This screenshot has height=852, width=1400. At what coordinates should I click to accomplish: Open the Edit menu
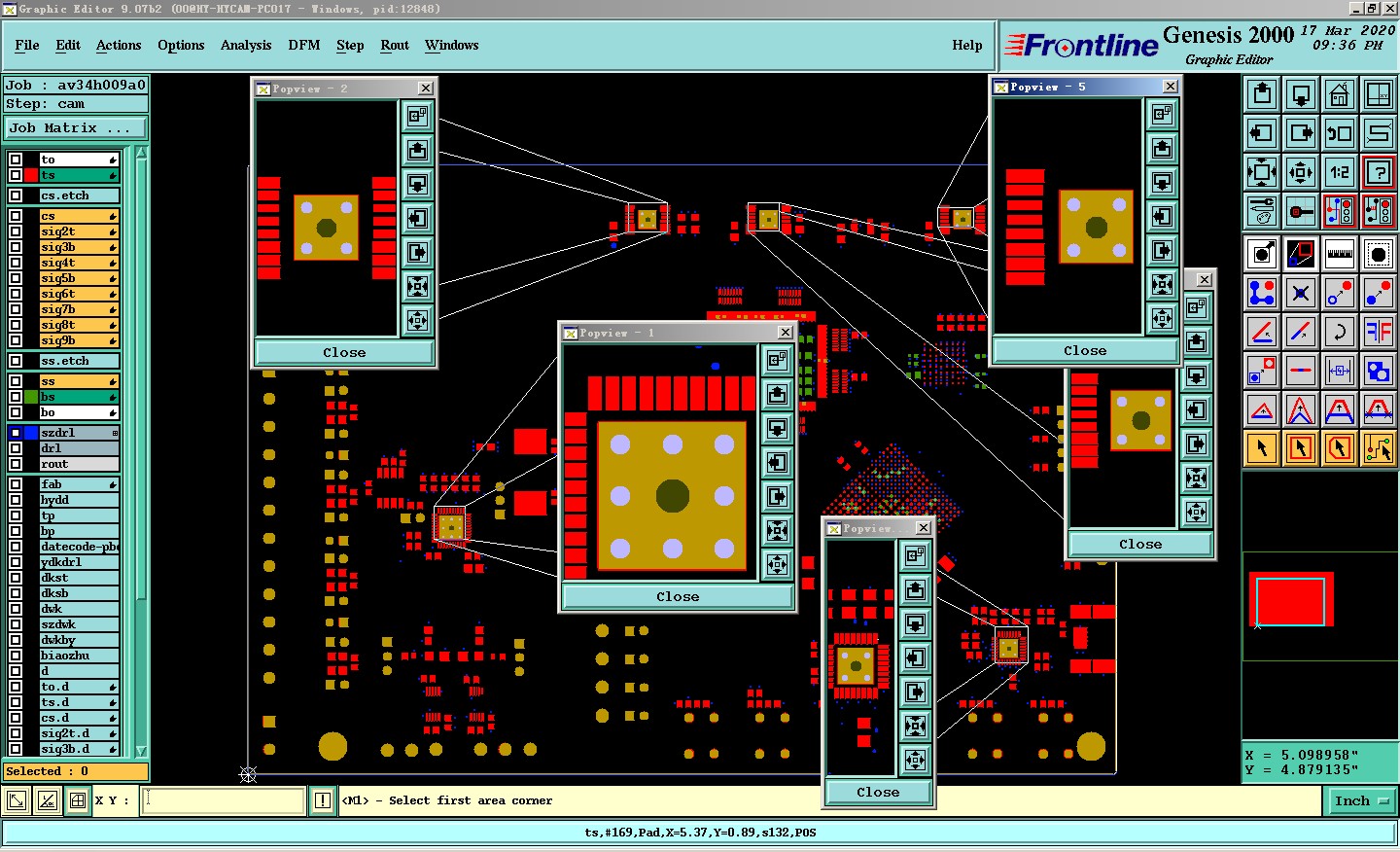click(x=68, y=45)
